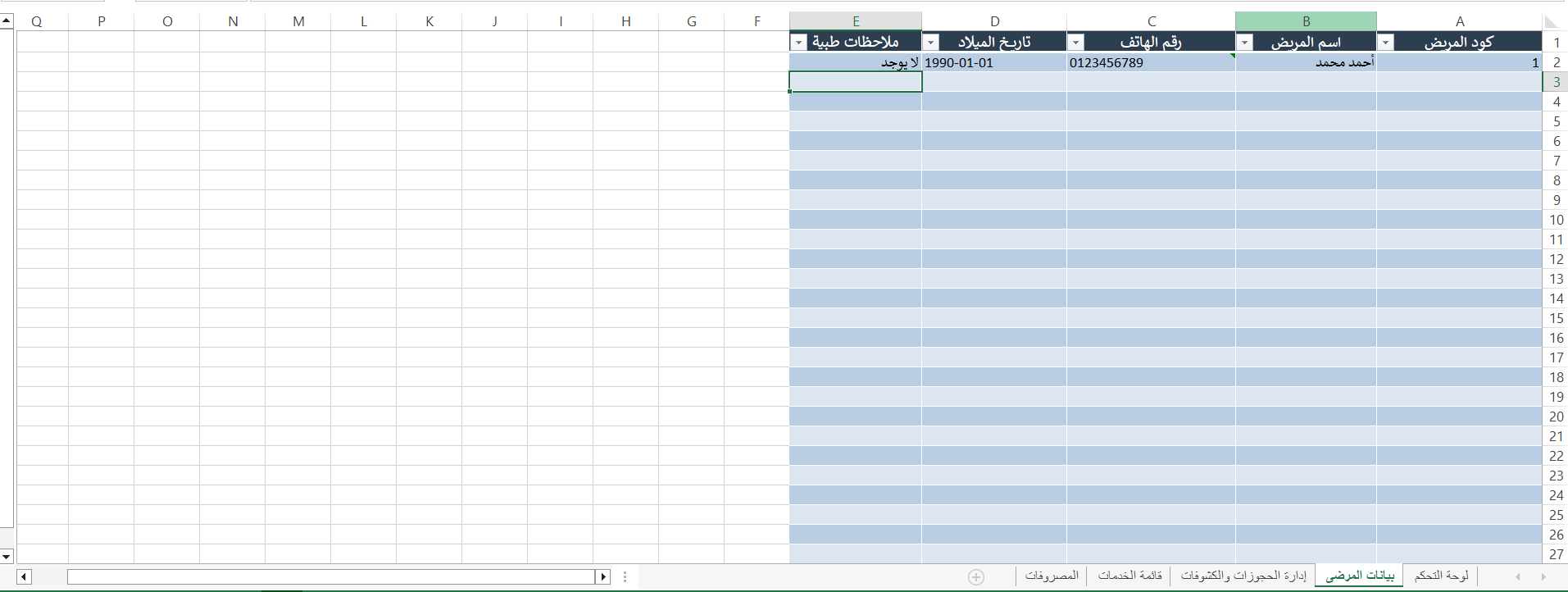Image resolution: width=1568 pixels, height=592 pixels.
Task: Click the new sheet plus button
Action: [975, 576]
